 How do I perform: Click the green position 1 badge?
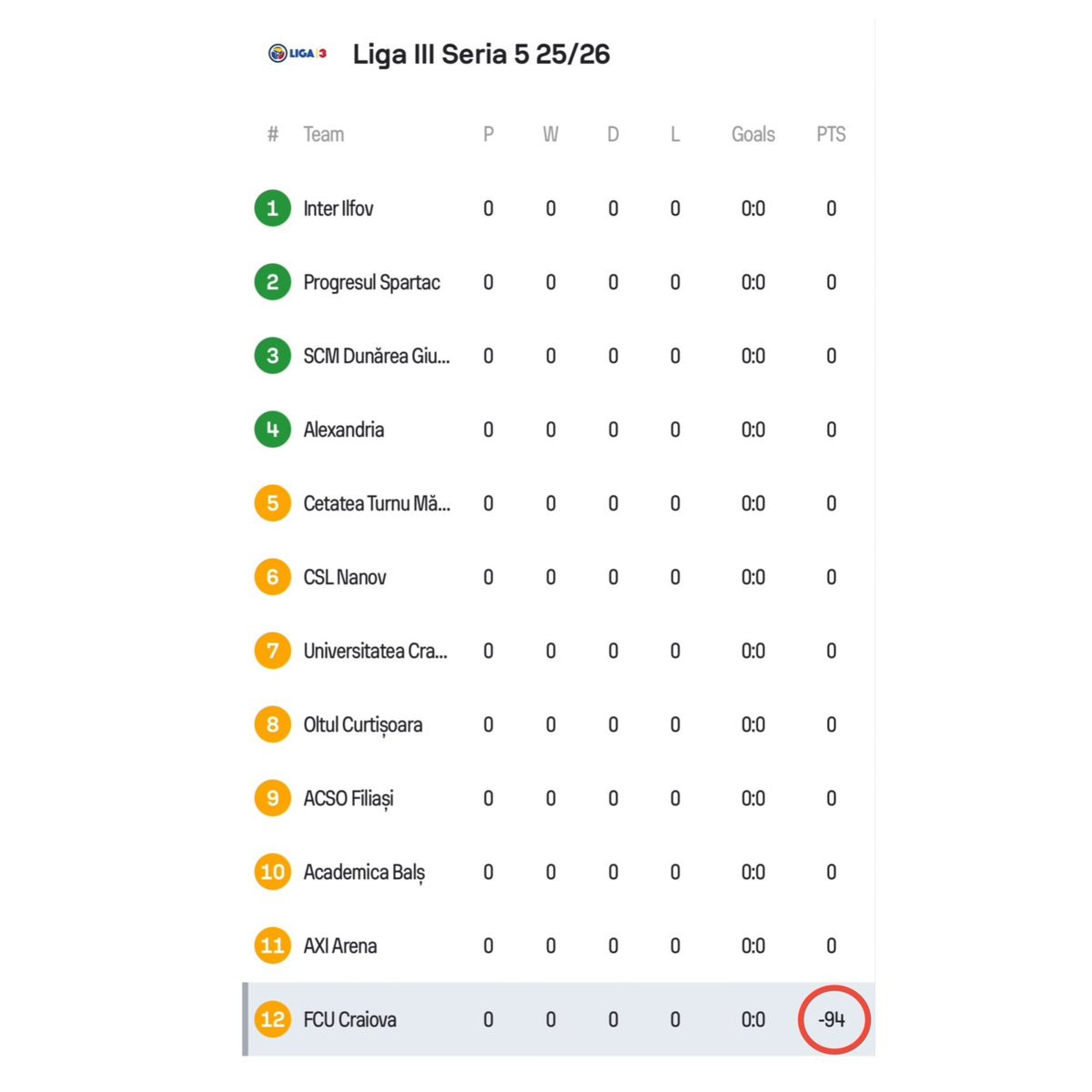(272, 208)
